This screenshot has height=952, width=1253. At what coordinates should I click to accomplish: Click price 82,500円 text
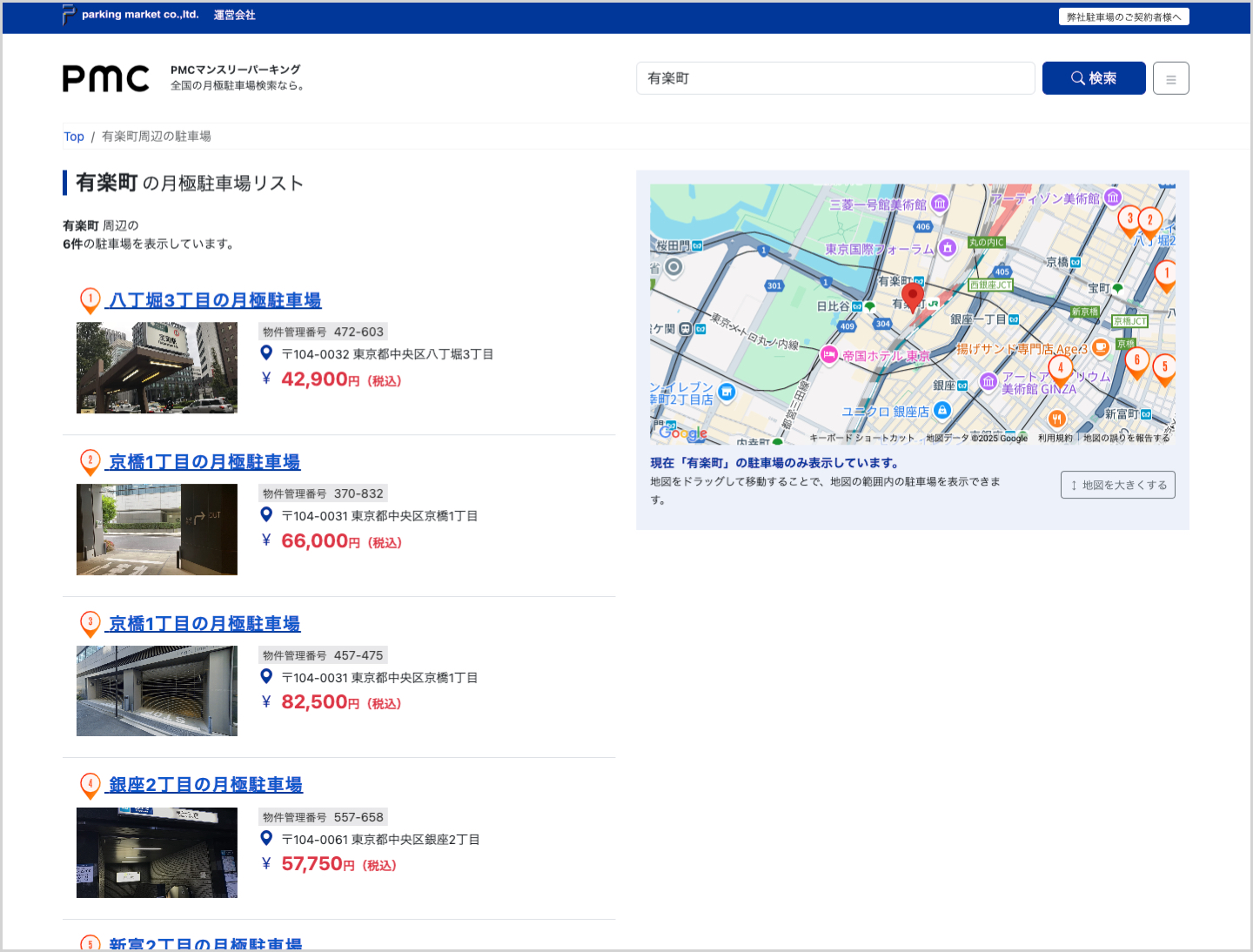(341, 702)
